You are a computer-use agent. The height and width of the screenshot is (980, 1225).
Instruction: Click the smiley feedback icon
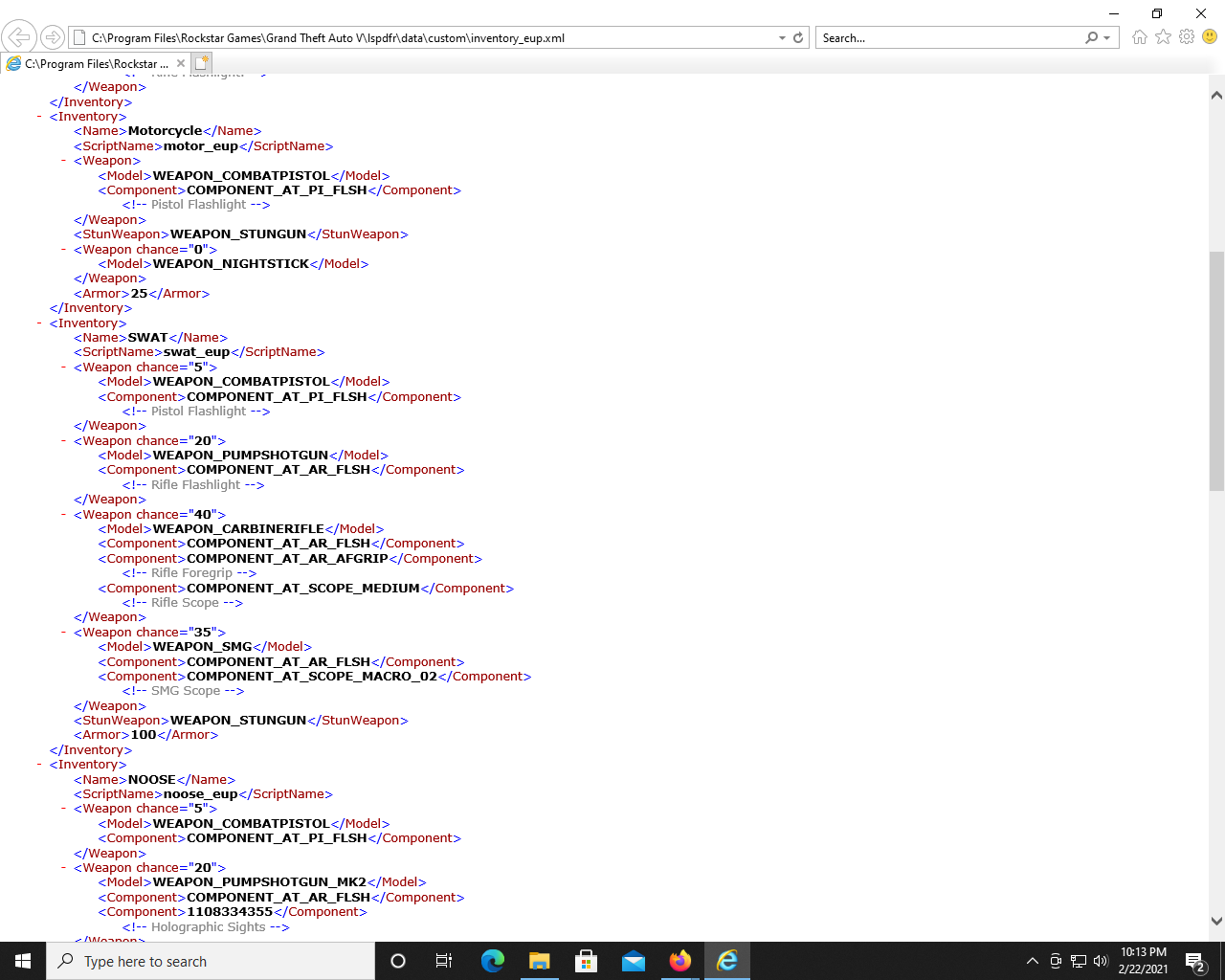[x=1210, y=36]
